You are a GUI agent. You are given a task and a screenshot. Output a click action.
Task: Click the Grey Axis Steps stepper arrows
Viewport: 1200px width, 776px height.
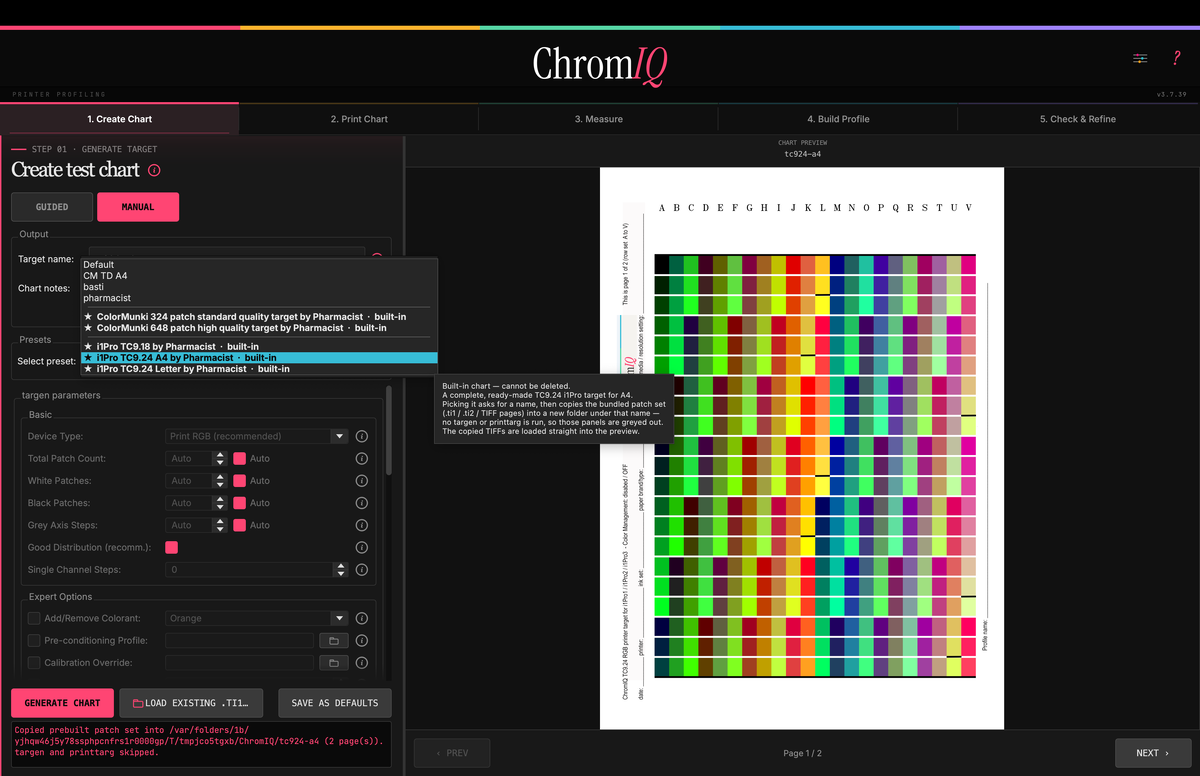pyautogui.click(x=220, y=525)
